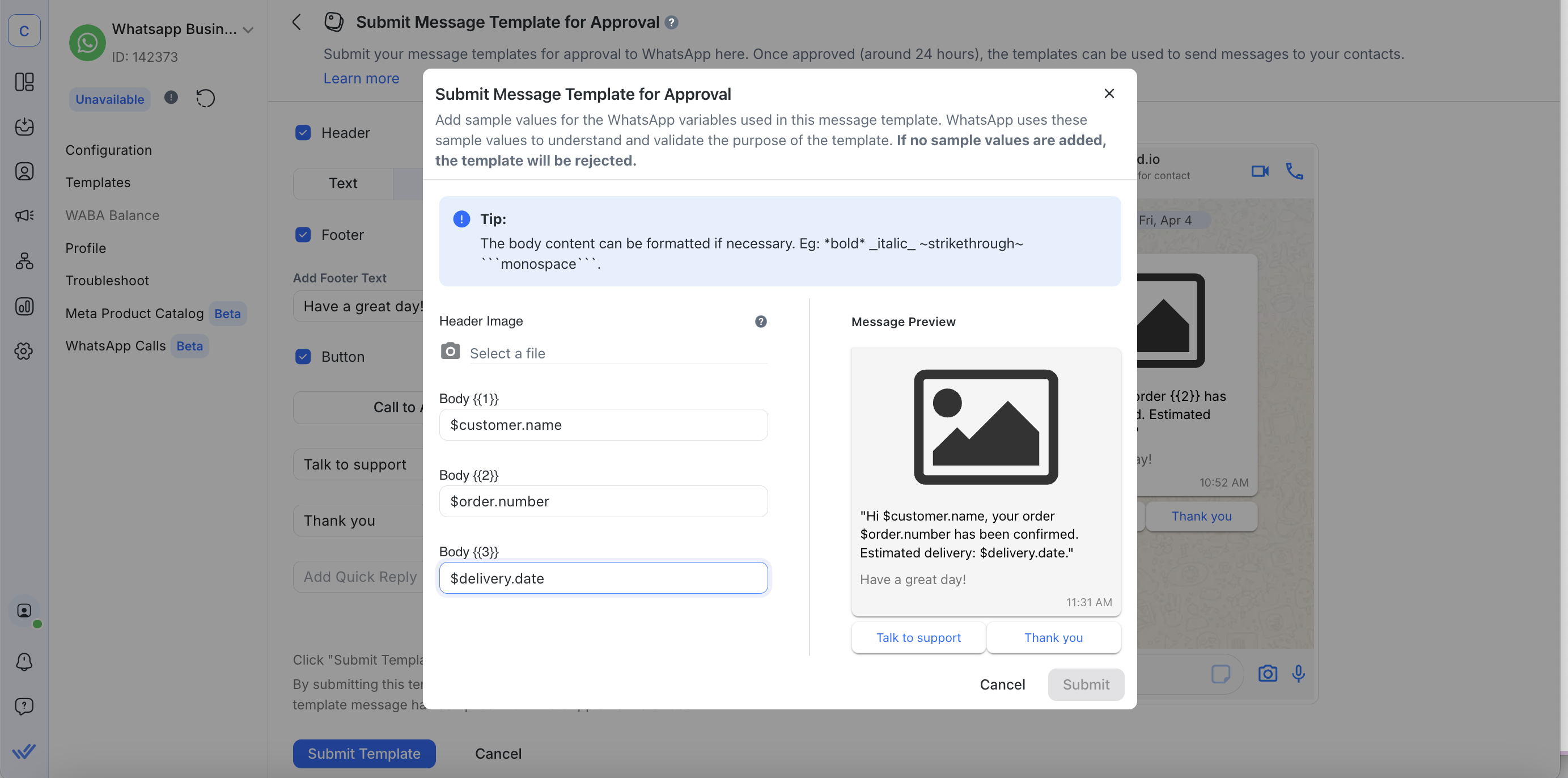Click the help question mark beside Header Image

pyautogui.click(x=760, y=322)
